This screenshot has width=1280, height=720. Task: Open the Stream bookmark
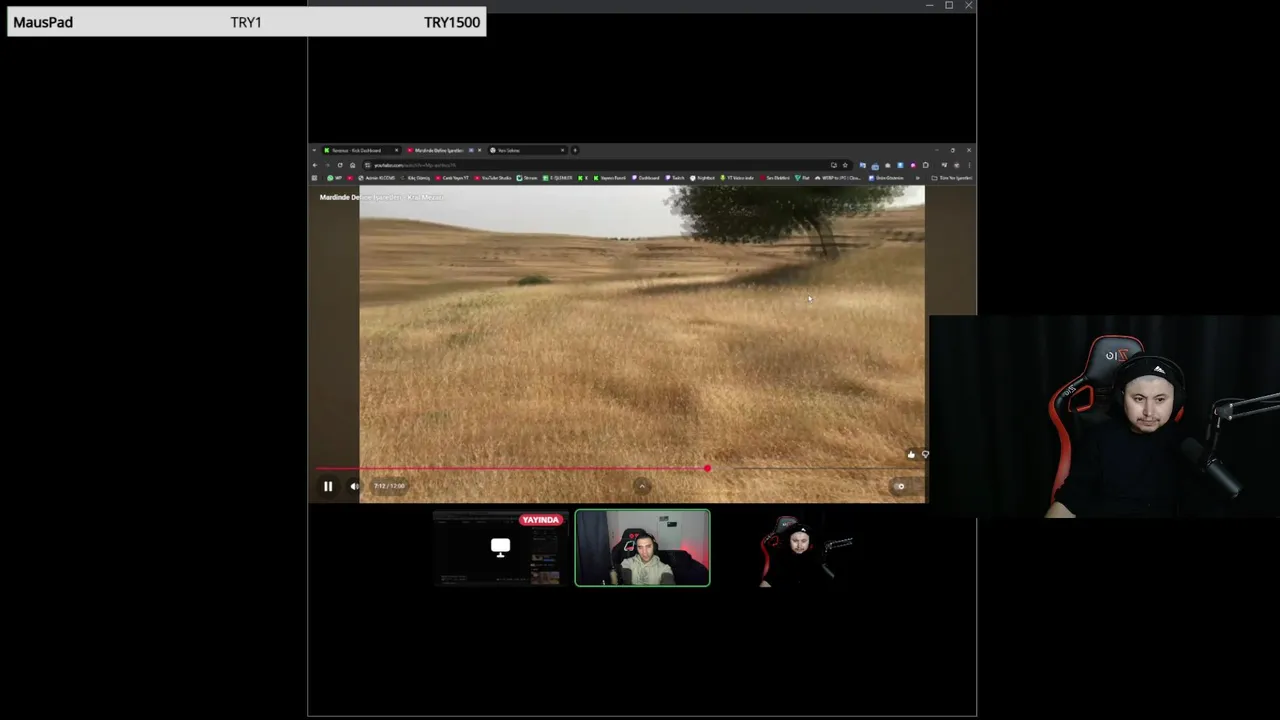pyautogui.click(x=527, y=178)
